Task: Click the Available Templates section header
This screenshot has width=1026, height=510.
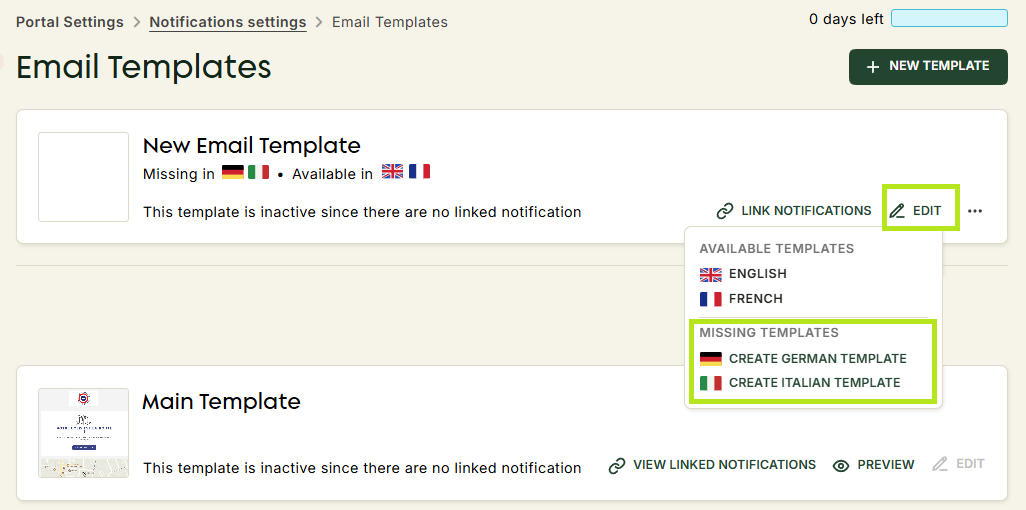Action: pyautogui.click(x=777, y=249)
